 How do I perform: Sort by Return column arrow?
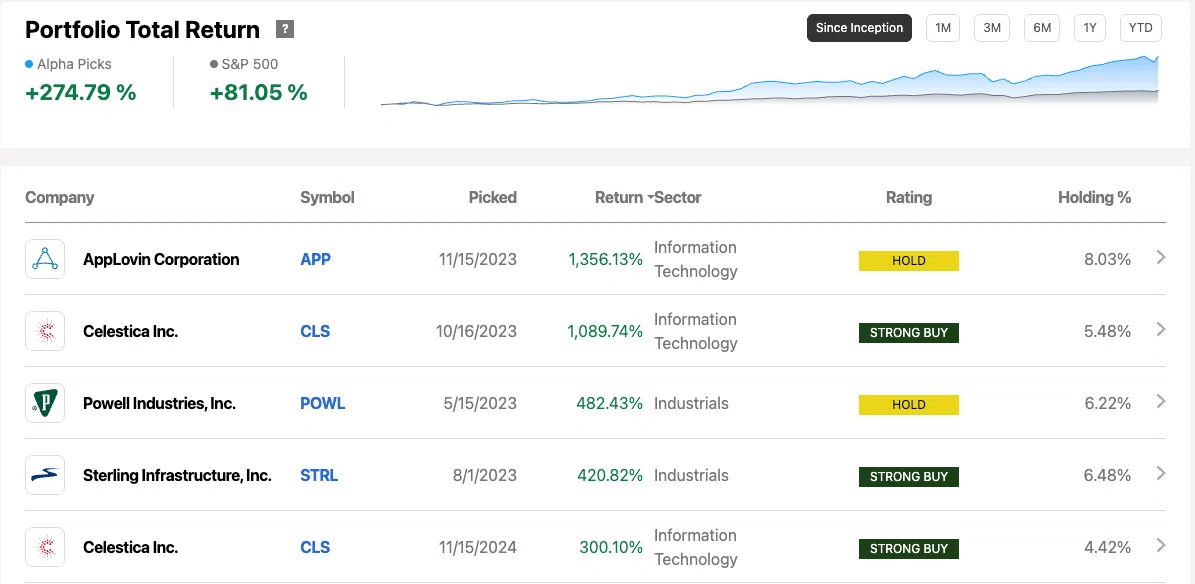pos(650,197)
